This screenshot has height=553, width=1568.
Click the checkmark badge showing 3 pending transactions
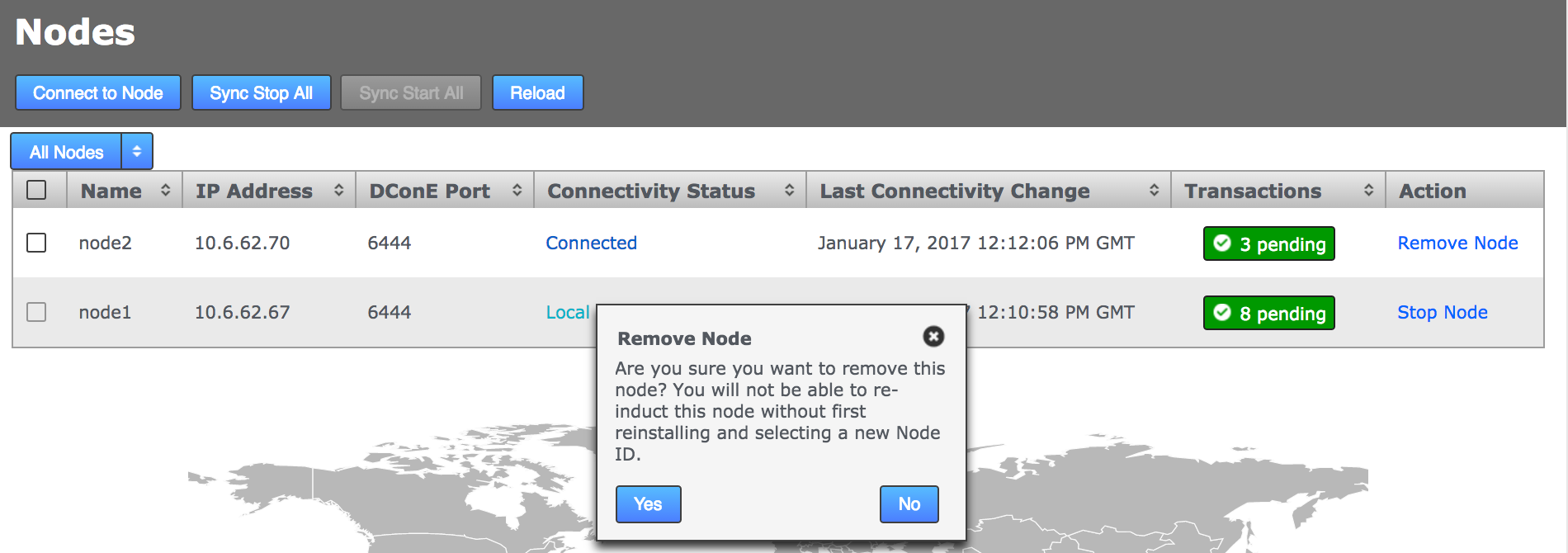[x=1268, y=243]
